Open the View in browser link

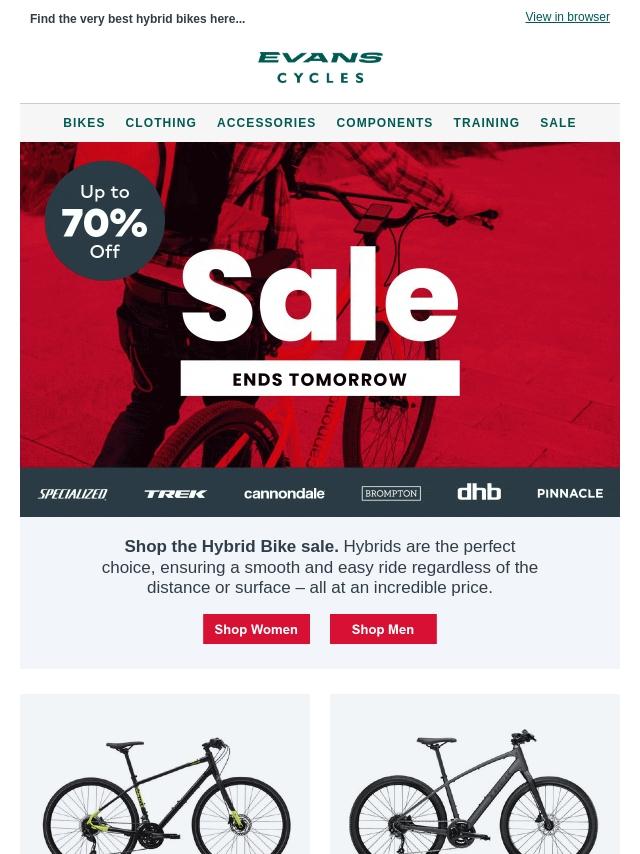click(x=568, y=17)
